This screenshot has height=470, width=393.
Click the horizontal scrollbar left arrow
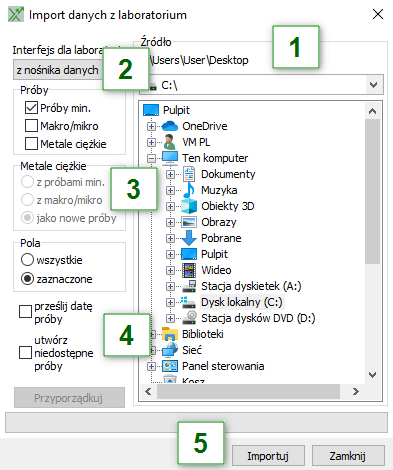click(x=148, y=391)
